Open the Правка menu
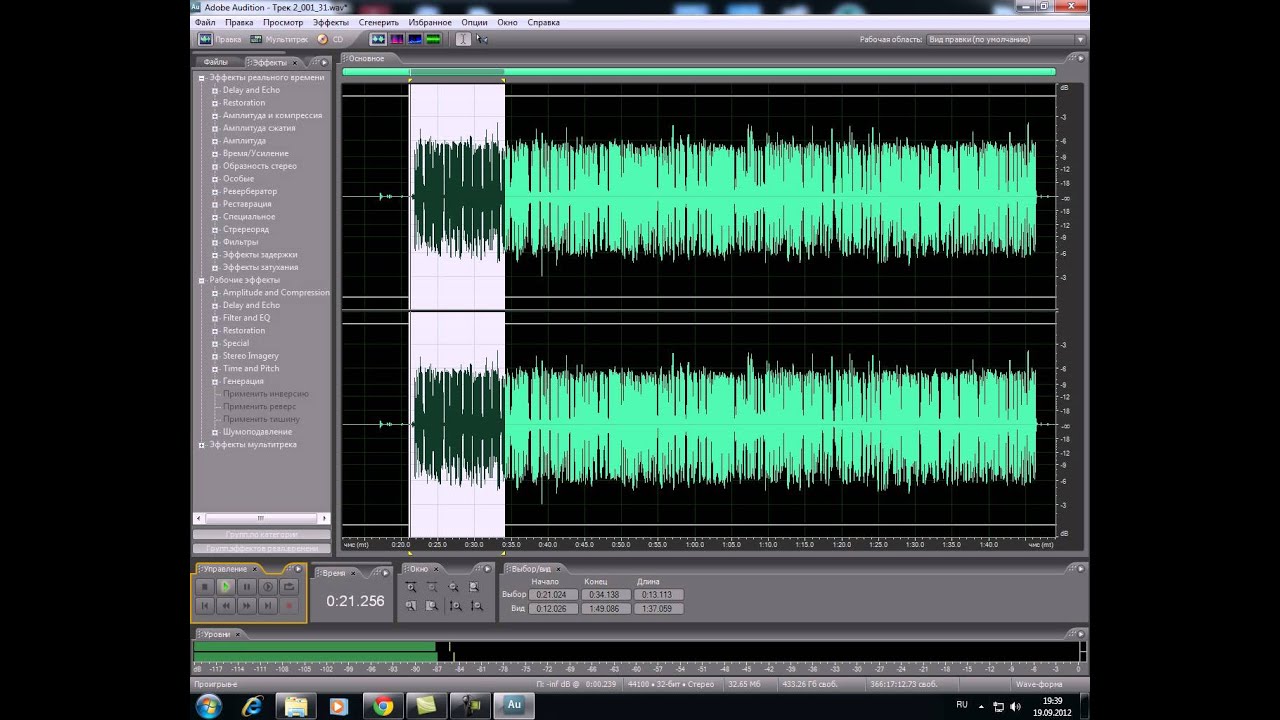 pyautogui.click(x=239, y=22)
